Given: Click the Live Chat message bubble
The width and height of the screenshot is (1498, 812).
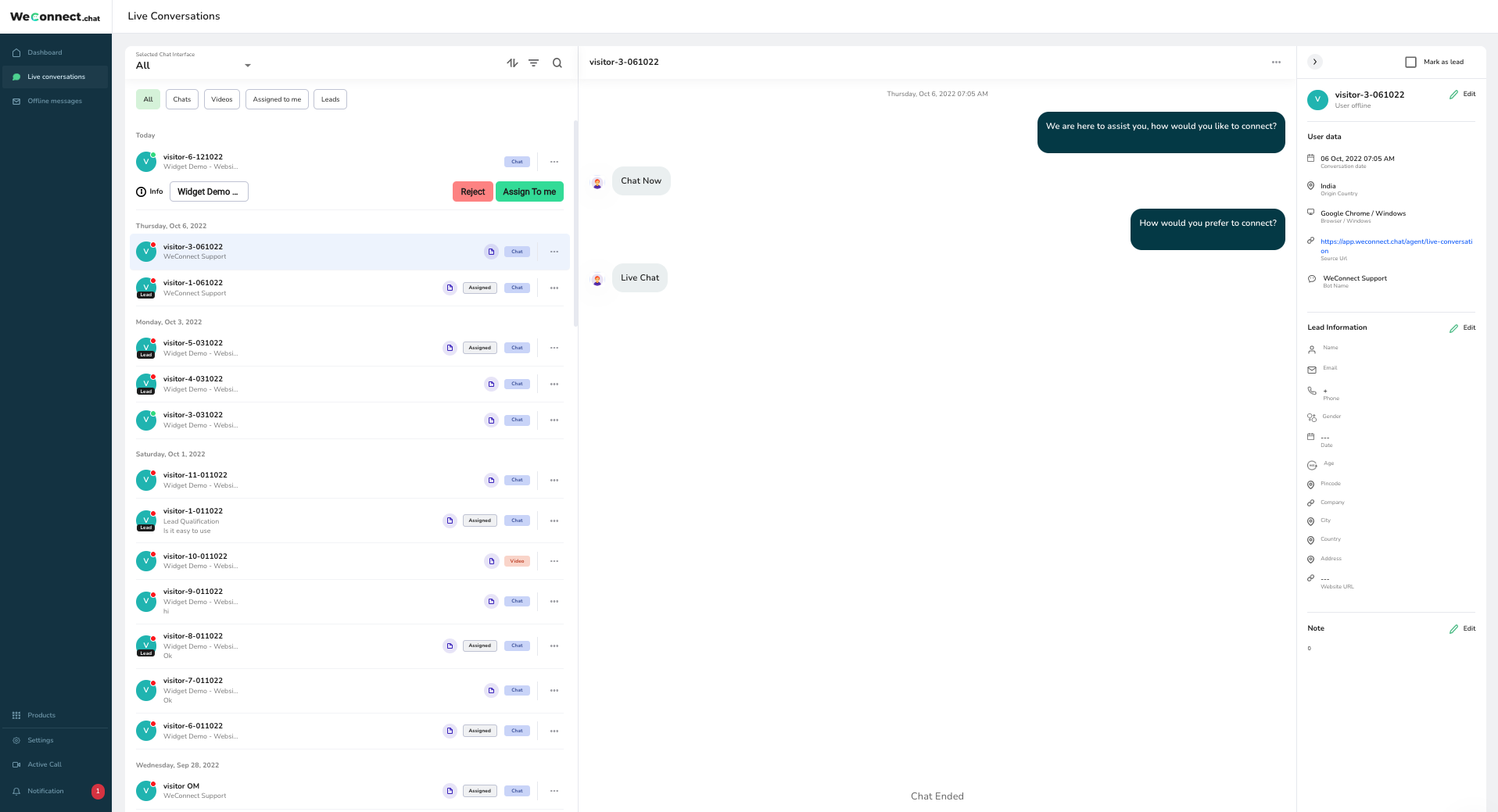Looking at the screenshot, I should click(640, 277).
